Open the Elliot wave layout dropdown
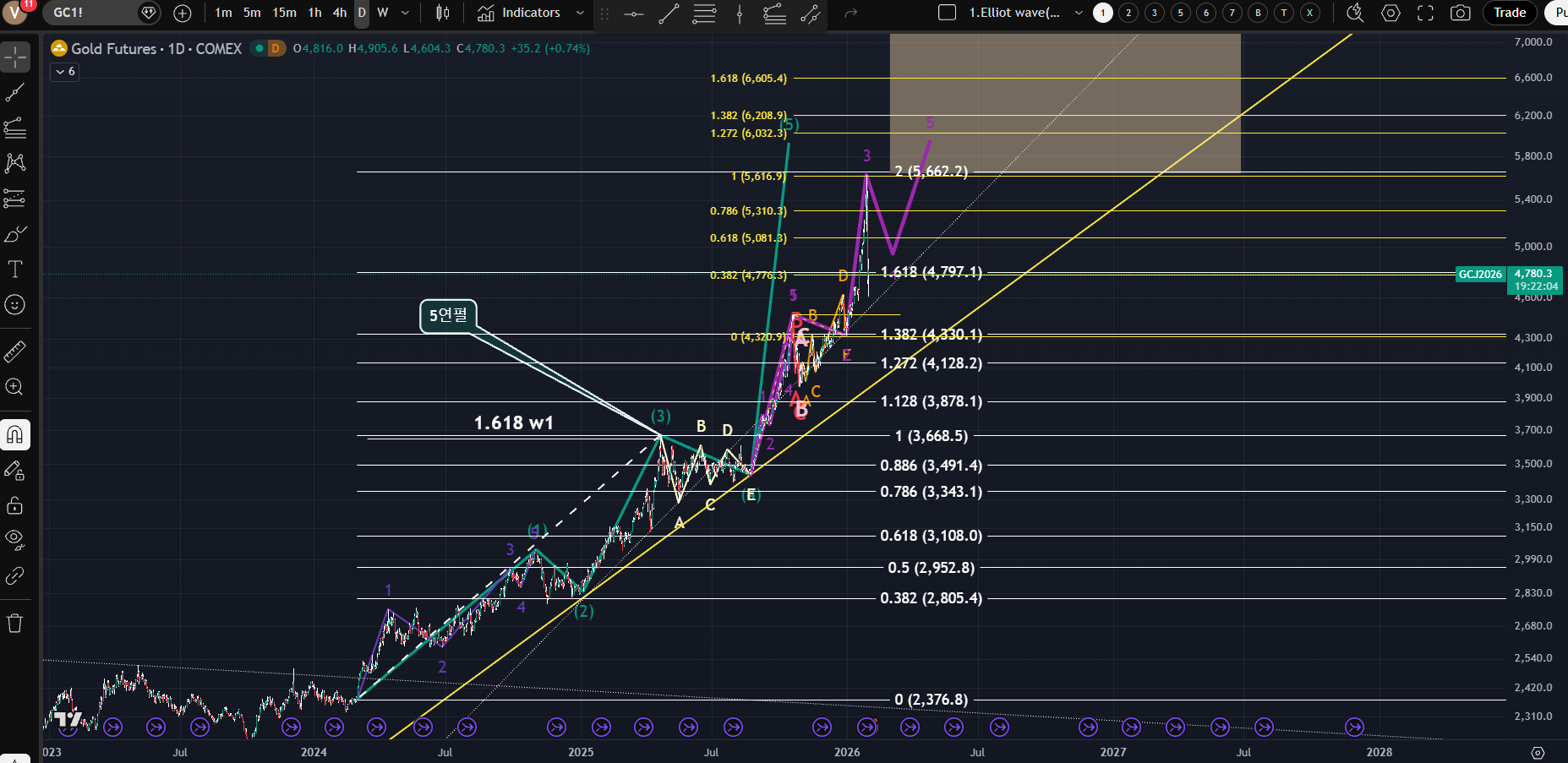The image size is (1568, 763). click(x=1078, y=13)
